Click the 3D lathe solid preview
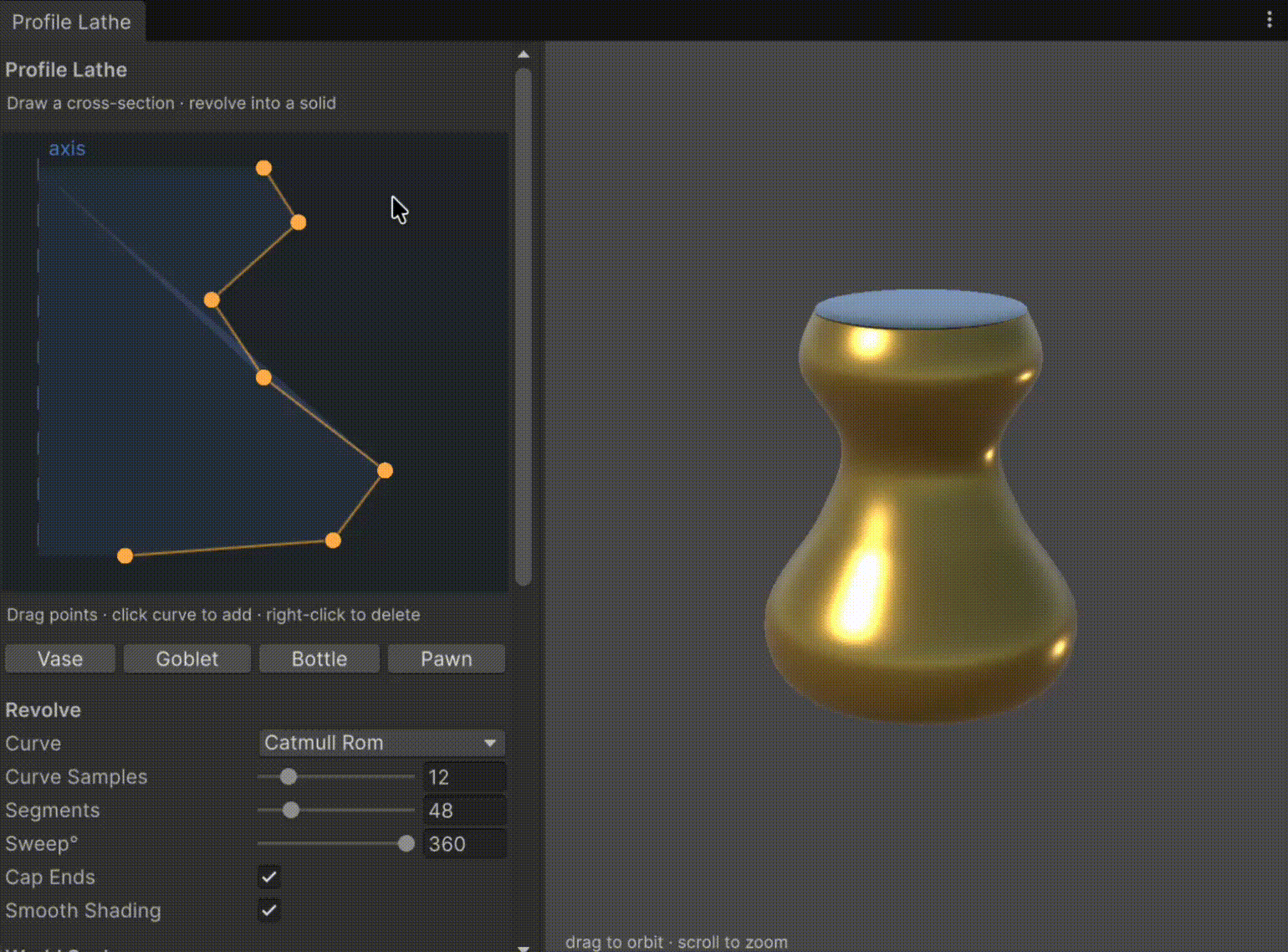1288x952 pixels. click(x=920, y=506)
